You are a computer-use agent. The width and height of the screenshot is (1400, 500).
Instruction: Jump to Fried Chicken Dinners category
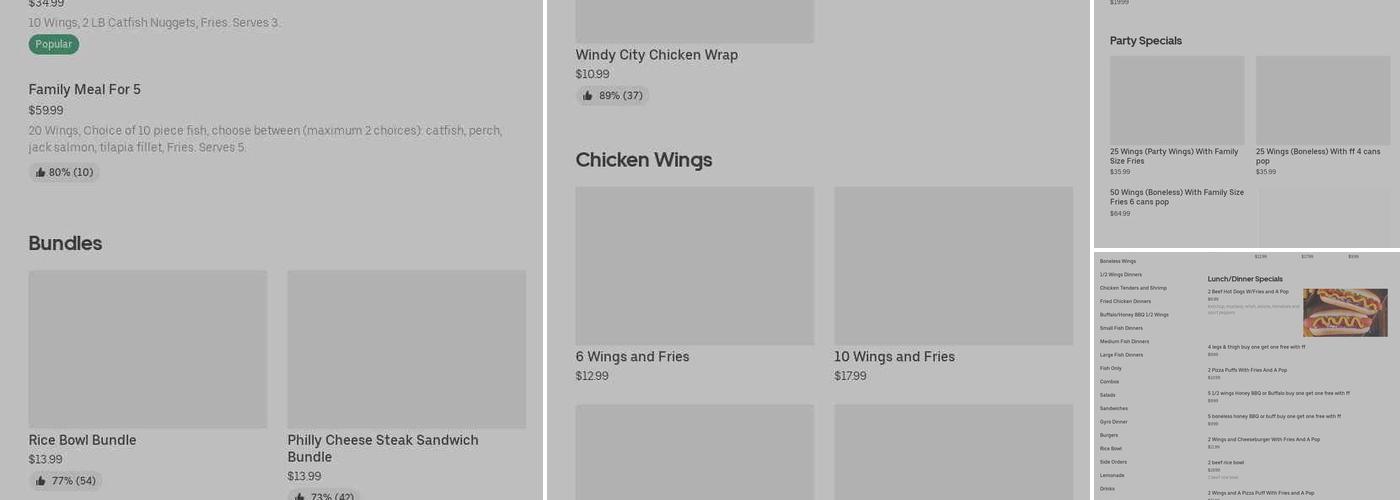coord(1125,301)
